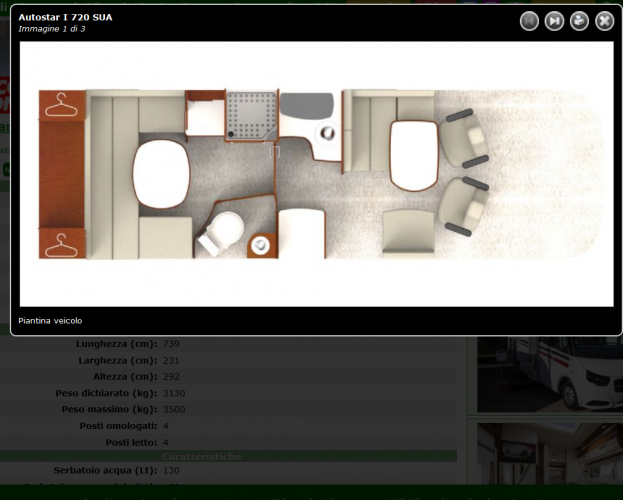Viewport: 623px width, 500px height.
Task: Click the lower swivel cab seat
Action: pyautogui.click(x=463, y=205)
